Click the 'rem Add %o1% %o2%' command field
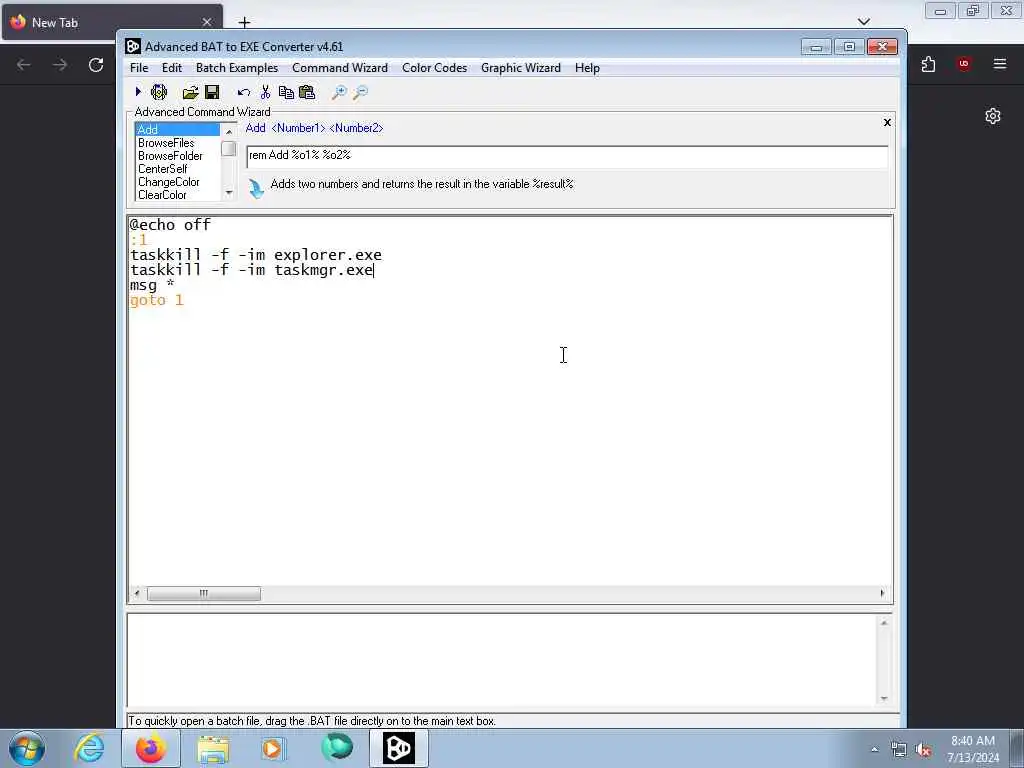Viewport: 1024px width, 768px height. coord(567,157)
